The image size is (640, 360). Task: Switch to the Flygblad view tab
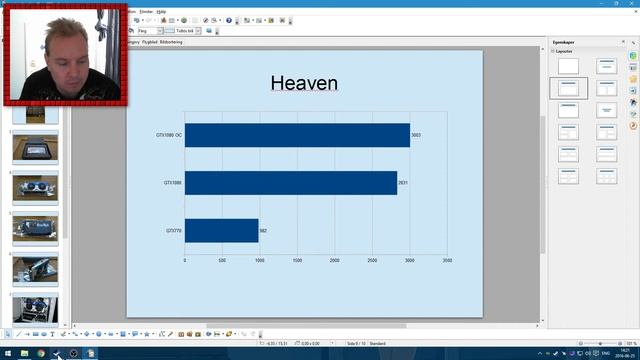149,42
